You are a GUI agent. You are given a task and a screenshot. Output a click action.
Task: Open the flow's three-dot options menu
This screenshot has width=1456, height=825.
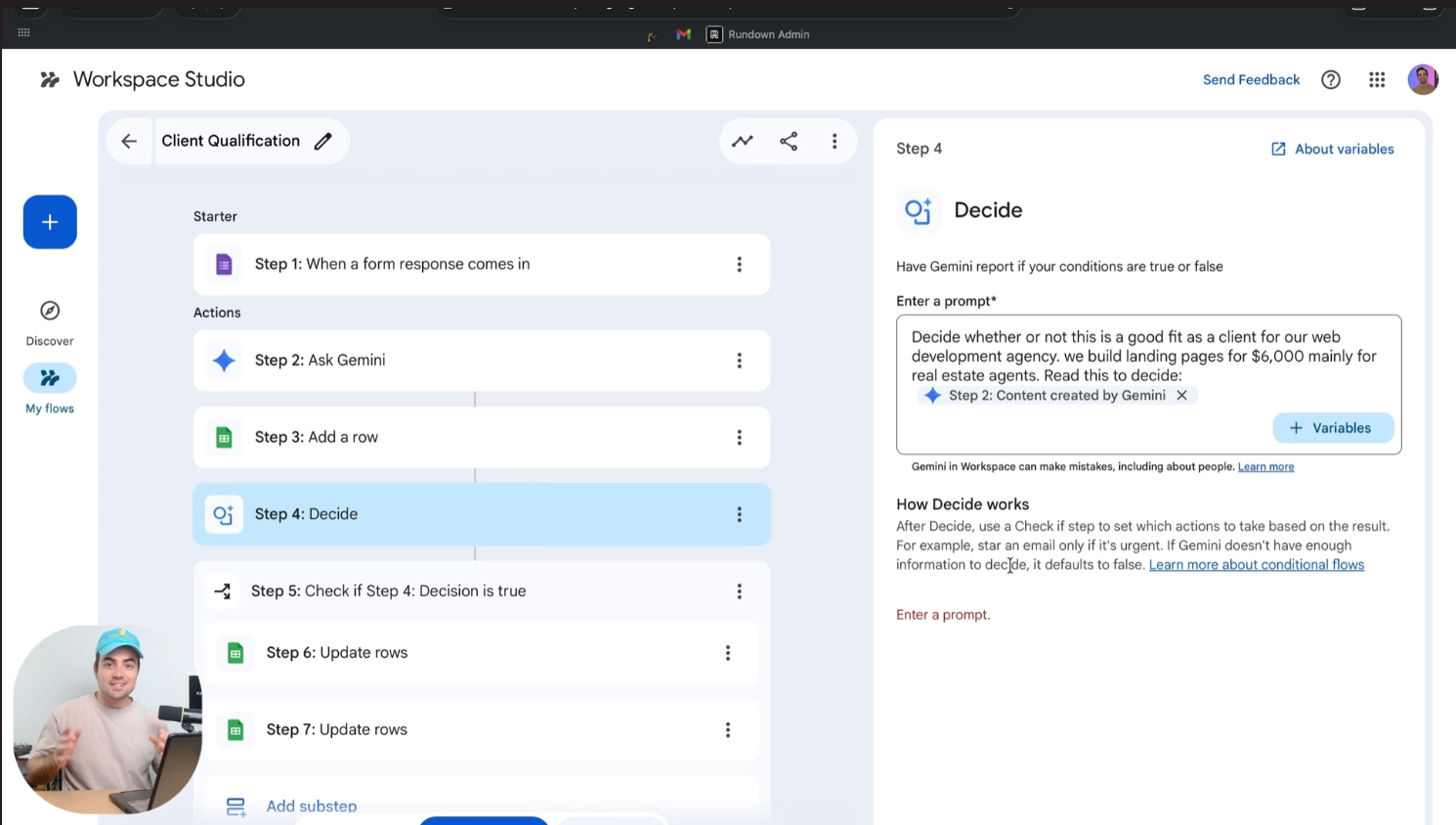(834, 141)
